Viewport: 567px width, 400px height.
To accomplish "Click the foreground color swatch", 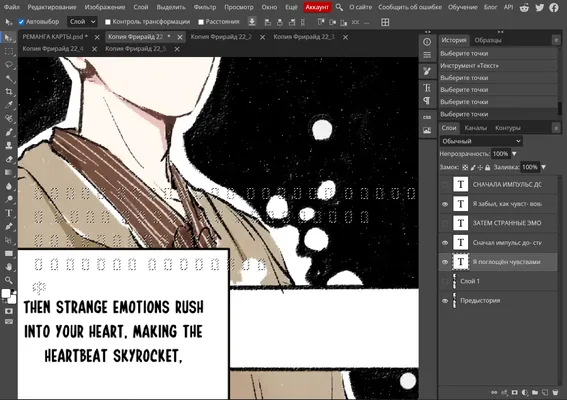I will point(6,293).
